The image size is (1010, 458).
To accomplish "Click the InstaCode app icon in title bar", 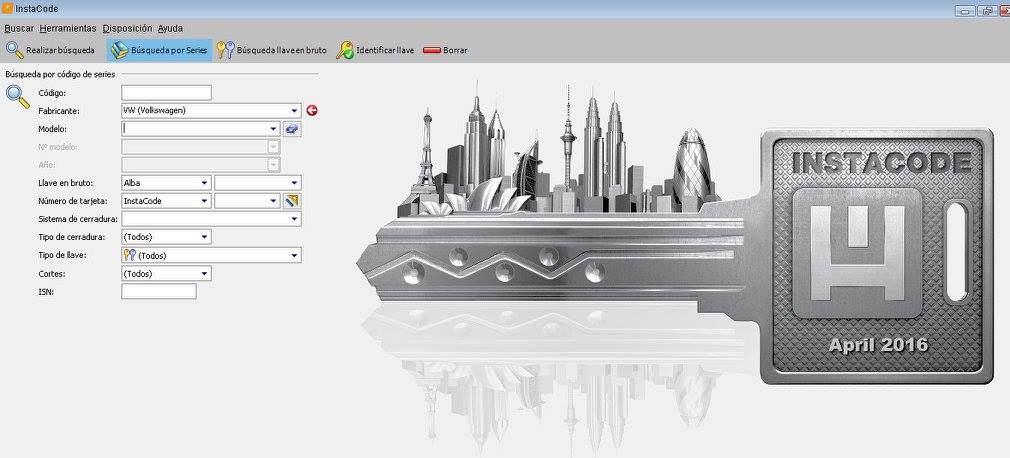I will [8, 8].
